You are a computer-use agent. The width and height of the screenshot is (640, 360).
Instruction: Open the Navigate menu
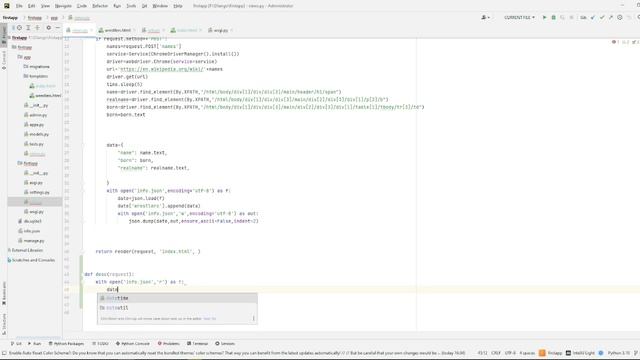[63, 6]
